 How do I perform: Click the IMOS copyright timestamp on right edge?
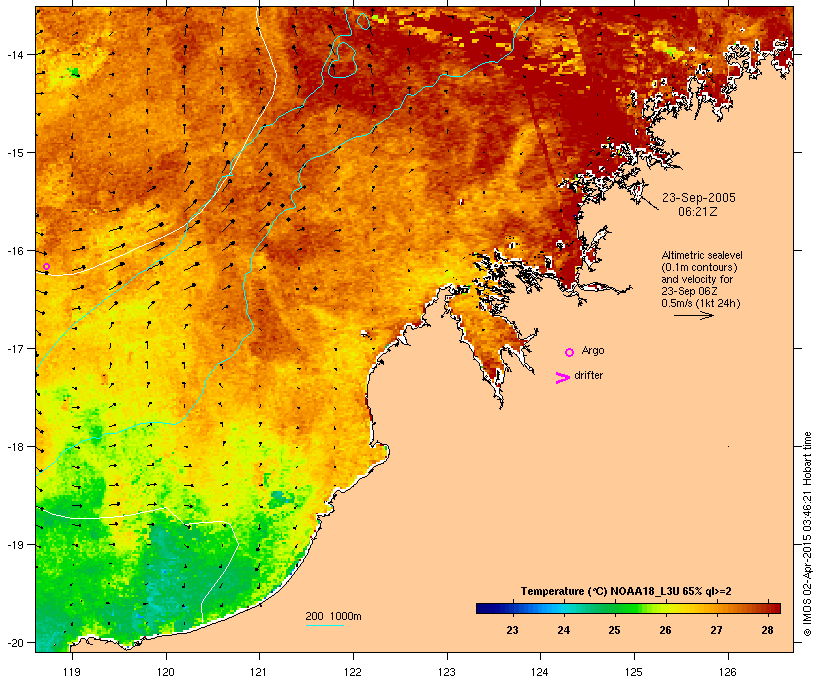(807, 534)
